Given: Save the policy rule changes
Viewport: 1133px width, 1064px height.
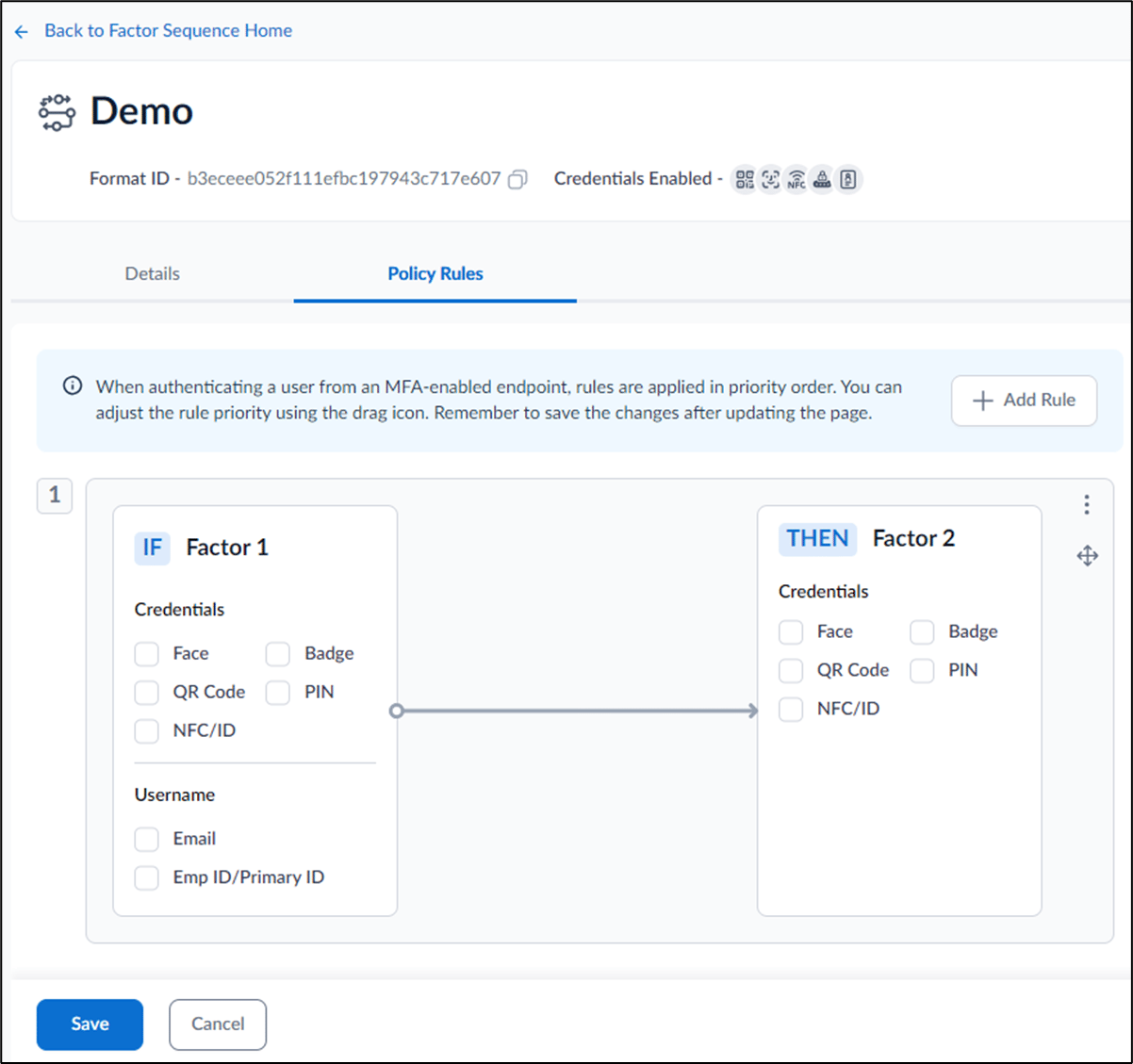Looking at the screenshot, I should coord(90,1024).
